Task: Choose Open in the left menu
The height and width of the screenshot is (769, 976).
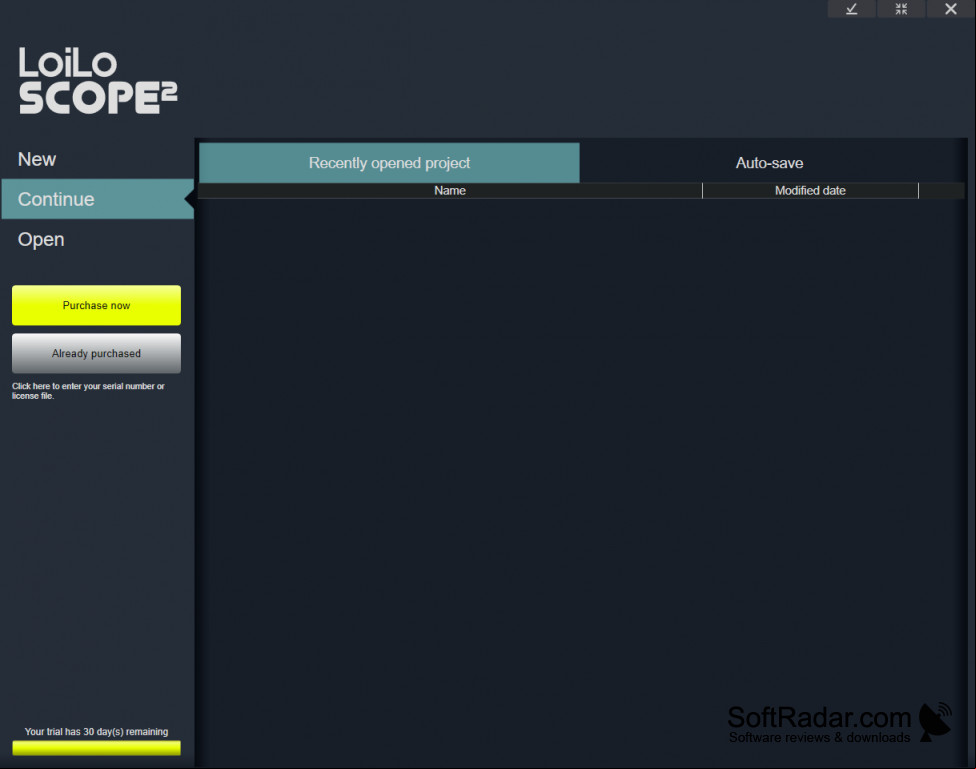Action: tap(41, 240)
